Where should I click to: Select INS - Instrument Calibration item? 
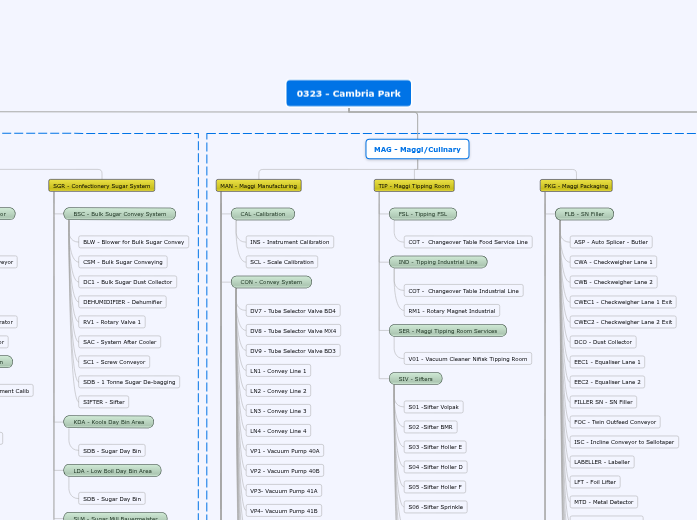click(290, 242)
